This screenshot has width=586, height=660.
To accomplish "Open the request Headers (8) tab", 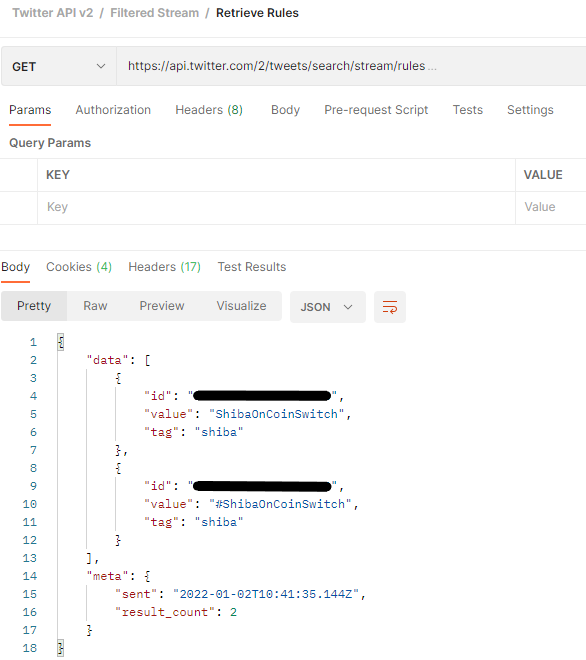I will (209, 110).
